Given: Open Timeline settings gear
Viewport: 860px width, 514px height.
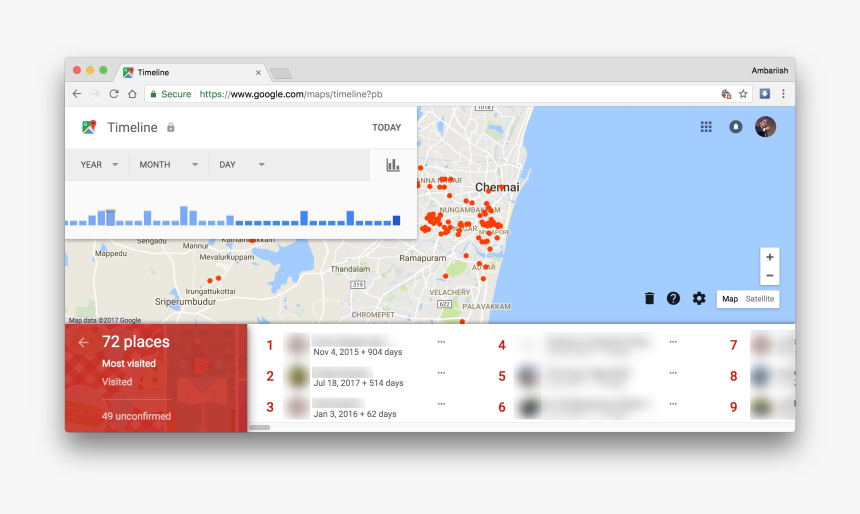Looking at the screenshot, I should 699,298.
